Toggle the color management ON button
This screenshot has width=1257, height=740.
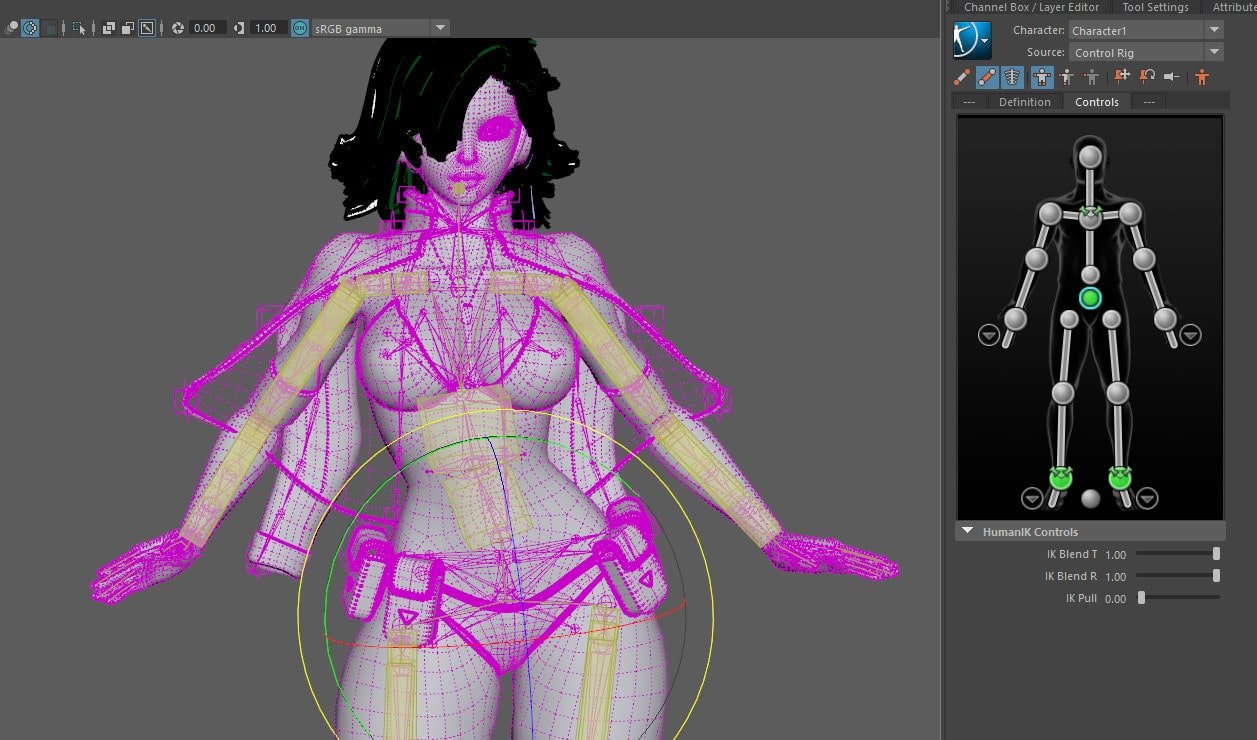click(x=300, y=28)
